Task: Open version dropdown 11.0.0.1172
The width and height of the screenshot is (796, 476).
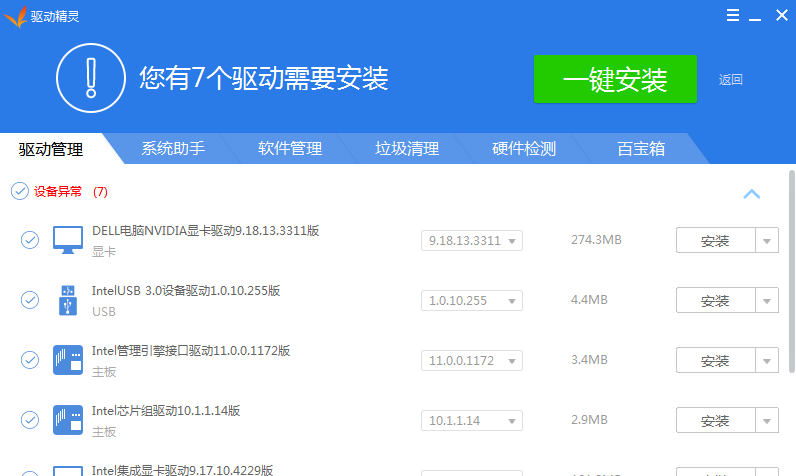Action: tap(472, 360)
